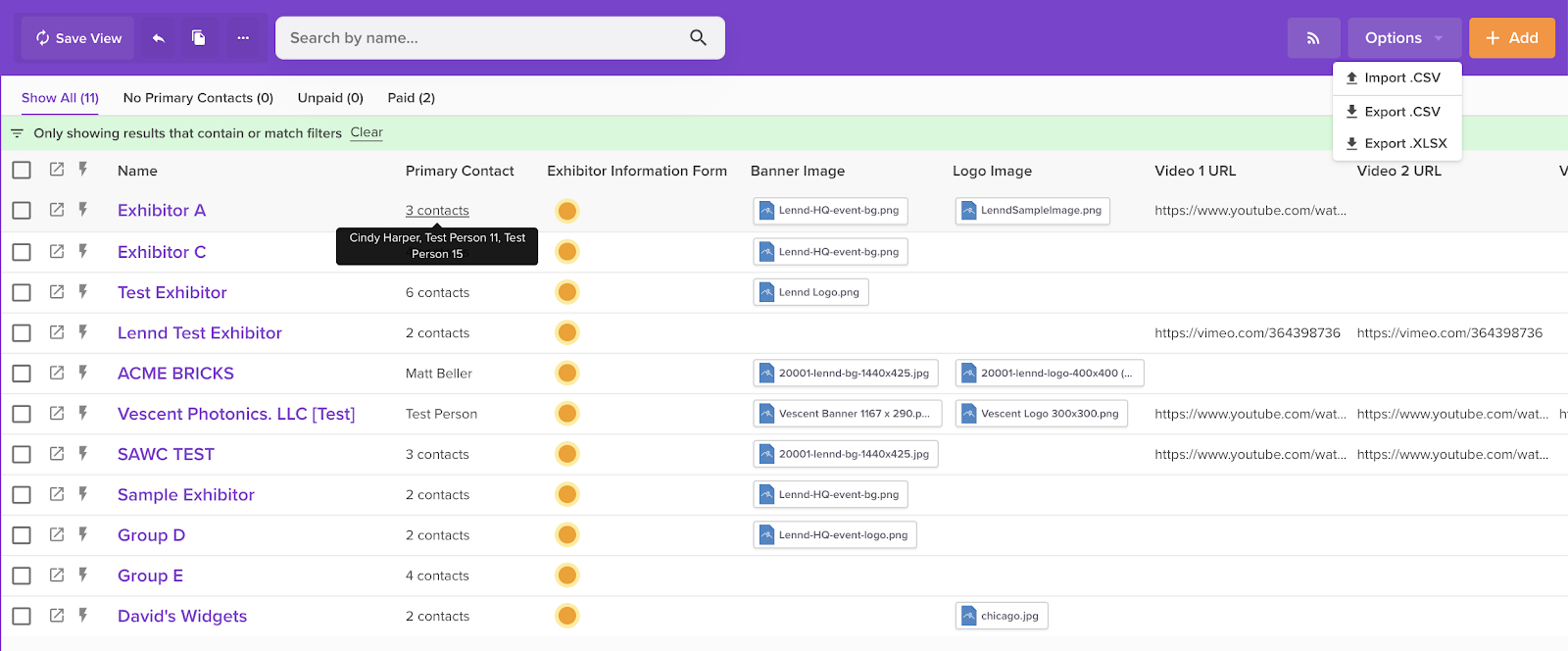Click the duplicate view copy icon
The width and height of the screenshot is (1568, 651).
tap(199, 38)
